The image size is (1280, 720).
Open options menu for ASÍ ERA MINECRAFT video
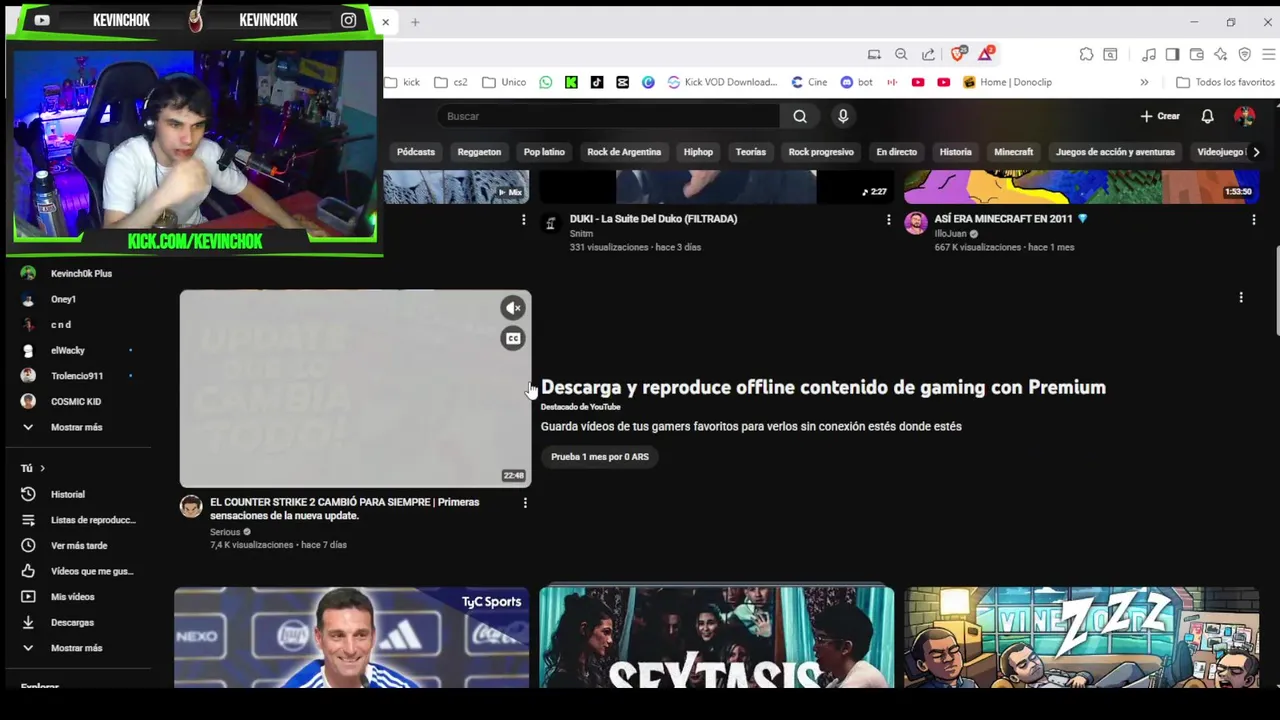point(1253,219)
